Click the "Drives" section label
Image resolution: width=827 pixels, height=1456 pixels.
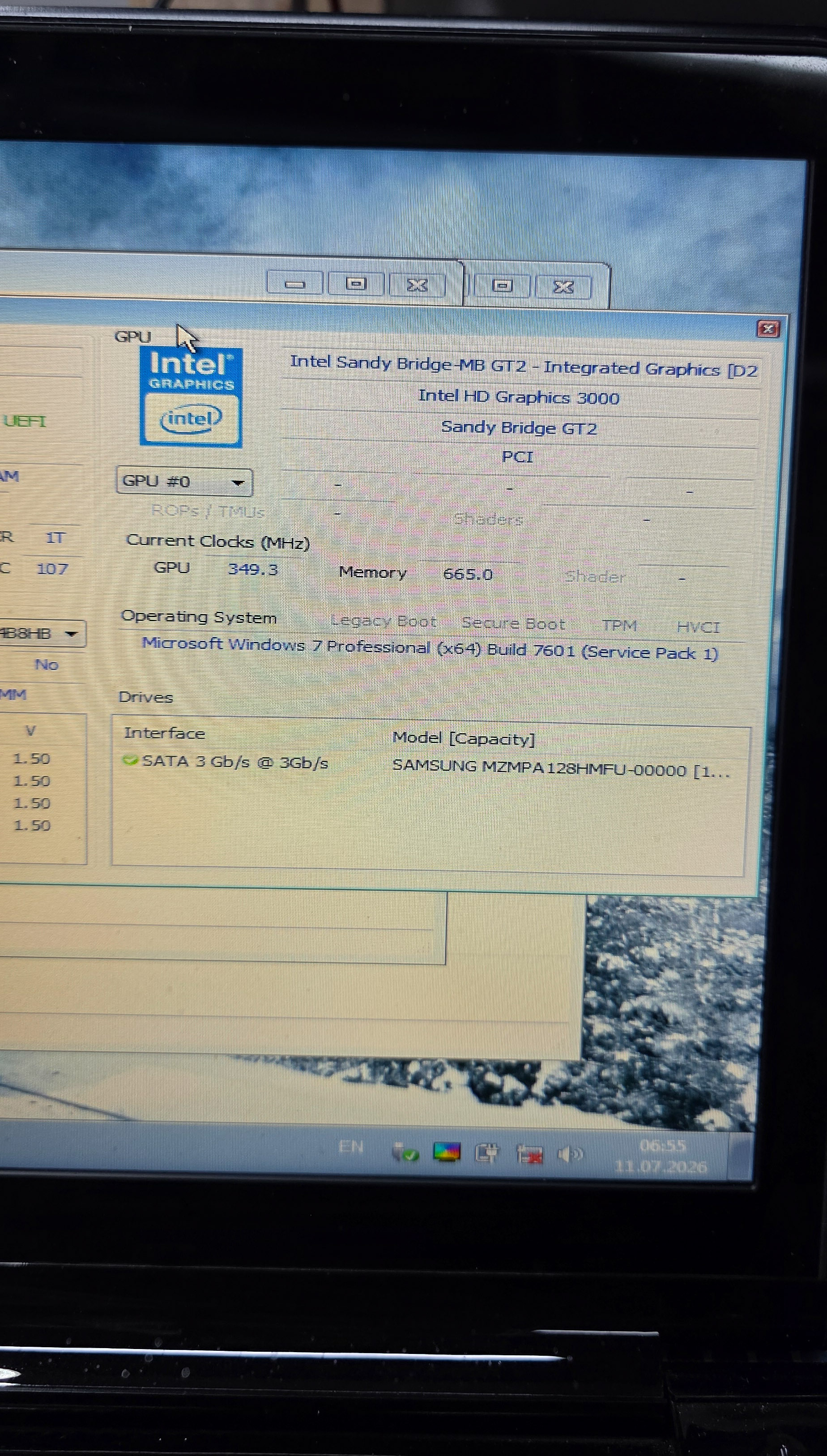click(145, 697)
